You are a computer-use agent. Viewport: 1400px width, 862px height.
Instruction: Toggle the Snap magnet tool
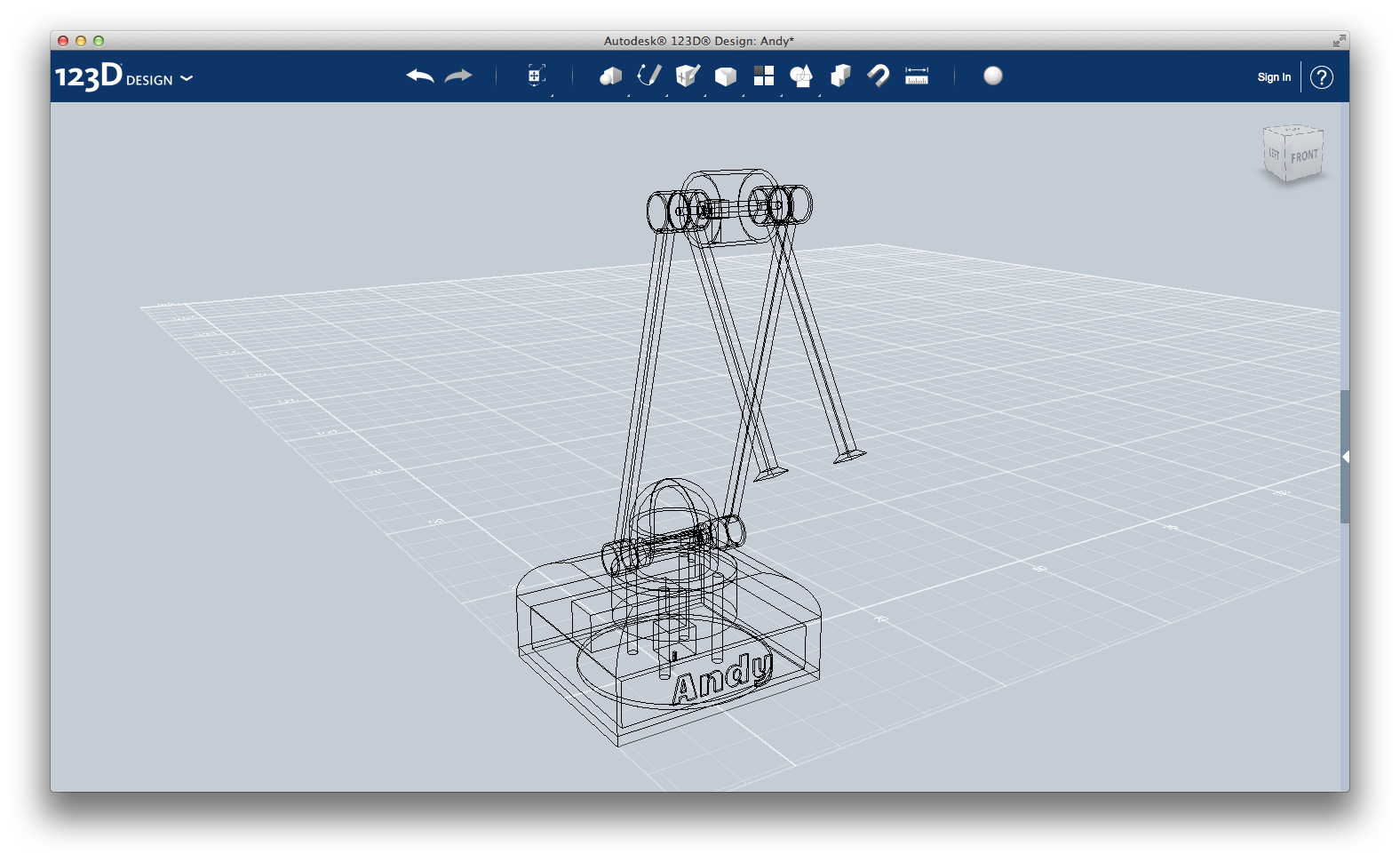coord(879,76)
